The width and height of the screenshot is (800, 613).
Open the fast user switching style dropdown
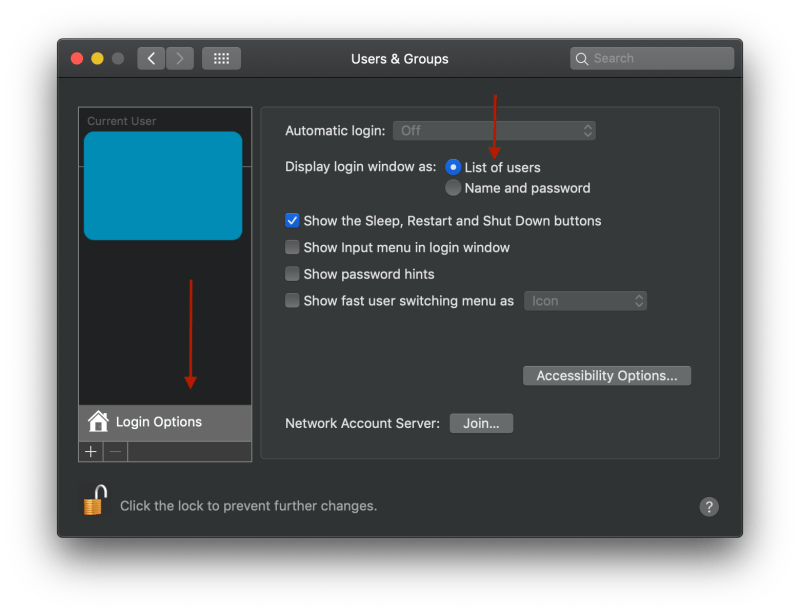tap(585, 300)
